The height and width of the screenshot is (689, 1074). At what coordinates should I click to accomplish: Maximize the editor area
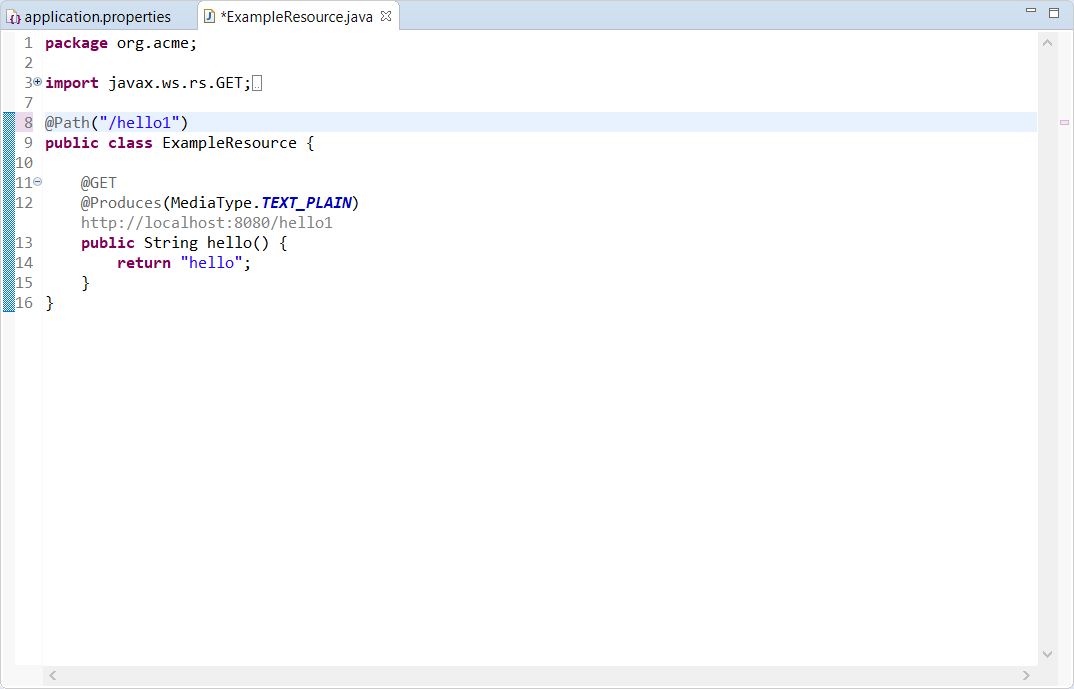(x=1053, y=12)
